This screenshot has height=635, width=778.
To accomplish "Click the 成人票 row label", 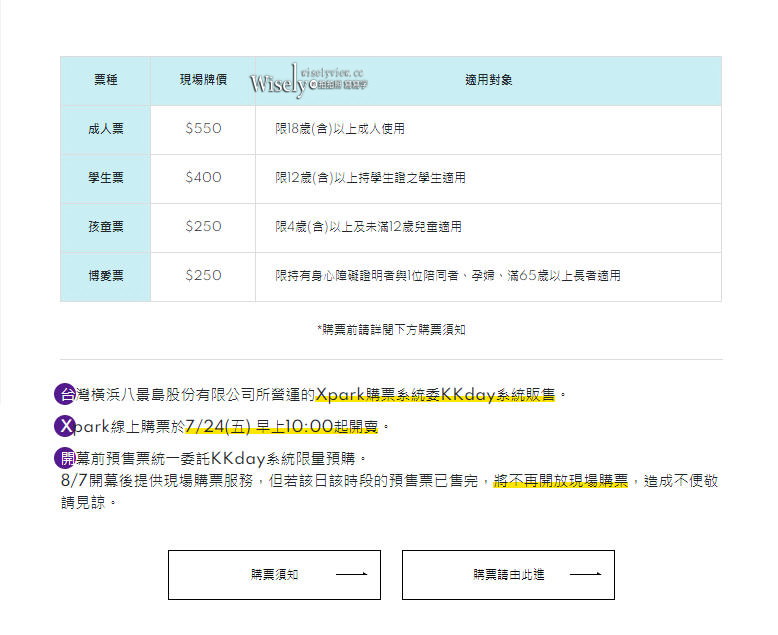I will coord(106,129).
